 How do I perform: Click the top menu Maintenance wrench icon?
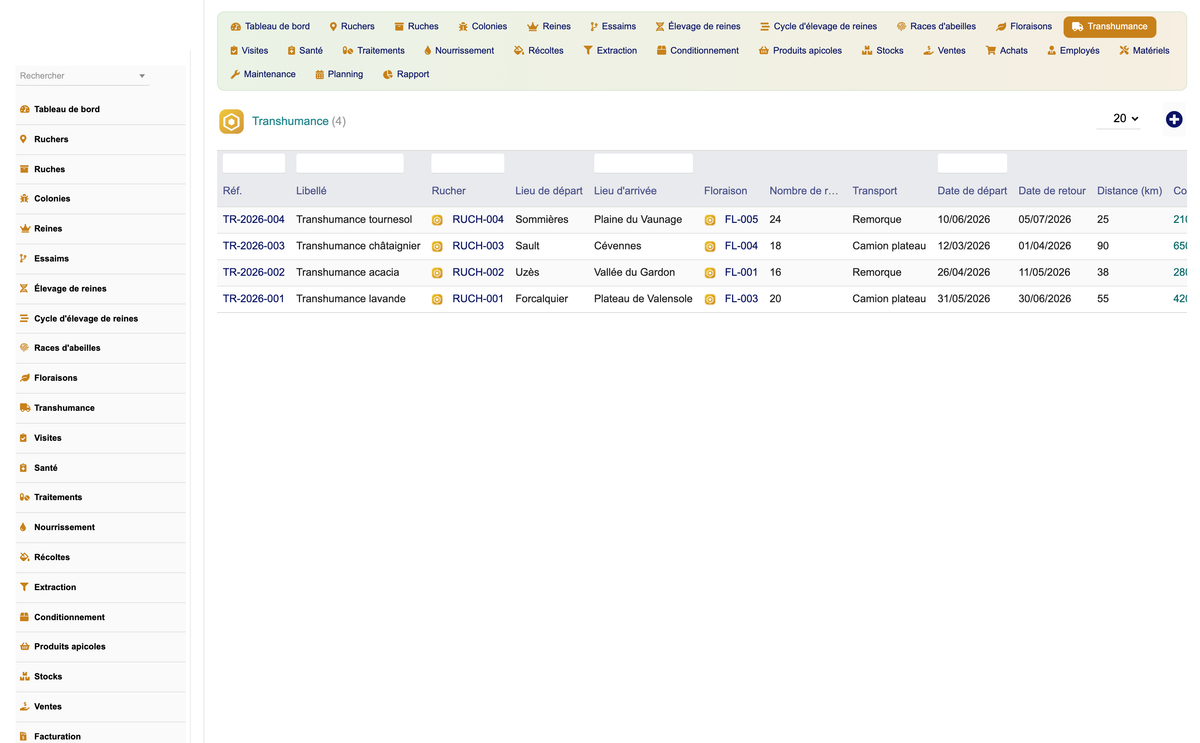click(235, 74)
